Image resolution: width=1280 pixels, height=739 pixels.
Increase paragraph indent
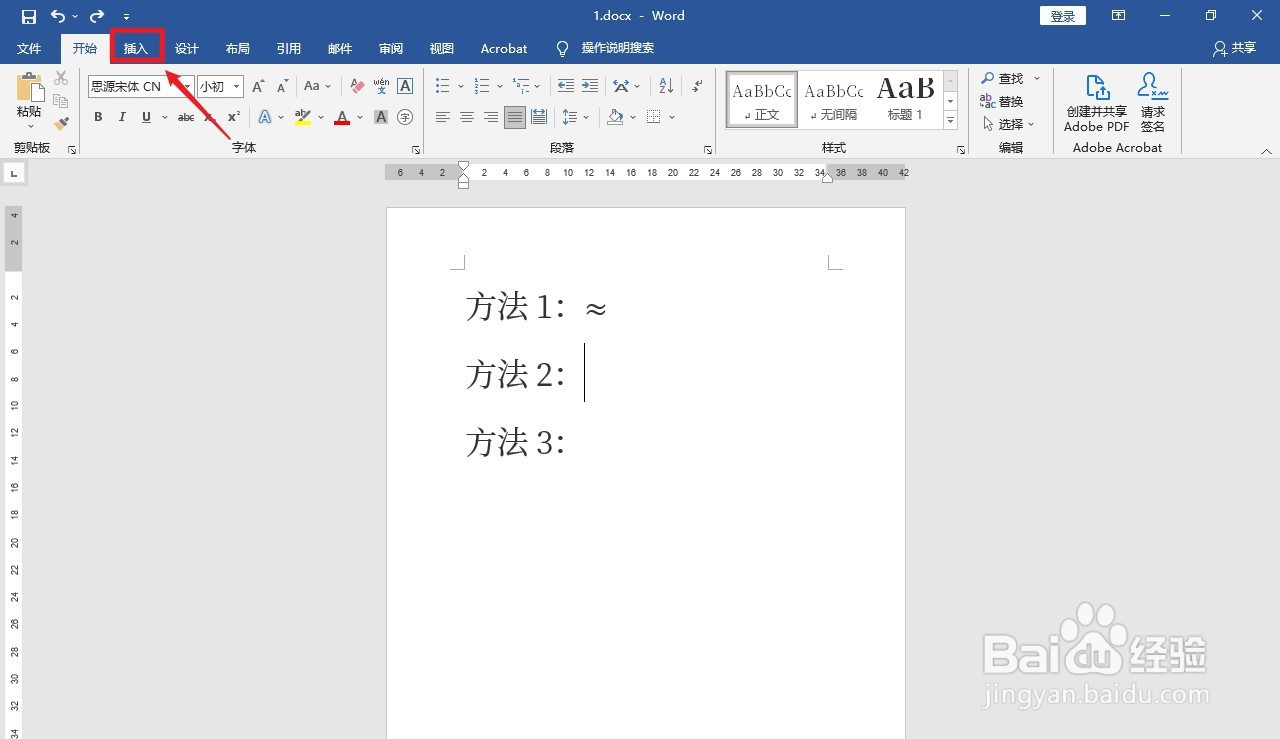pos(590,86)
